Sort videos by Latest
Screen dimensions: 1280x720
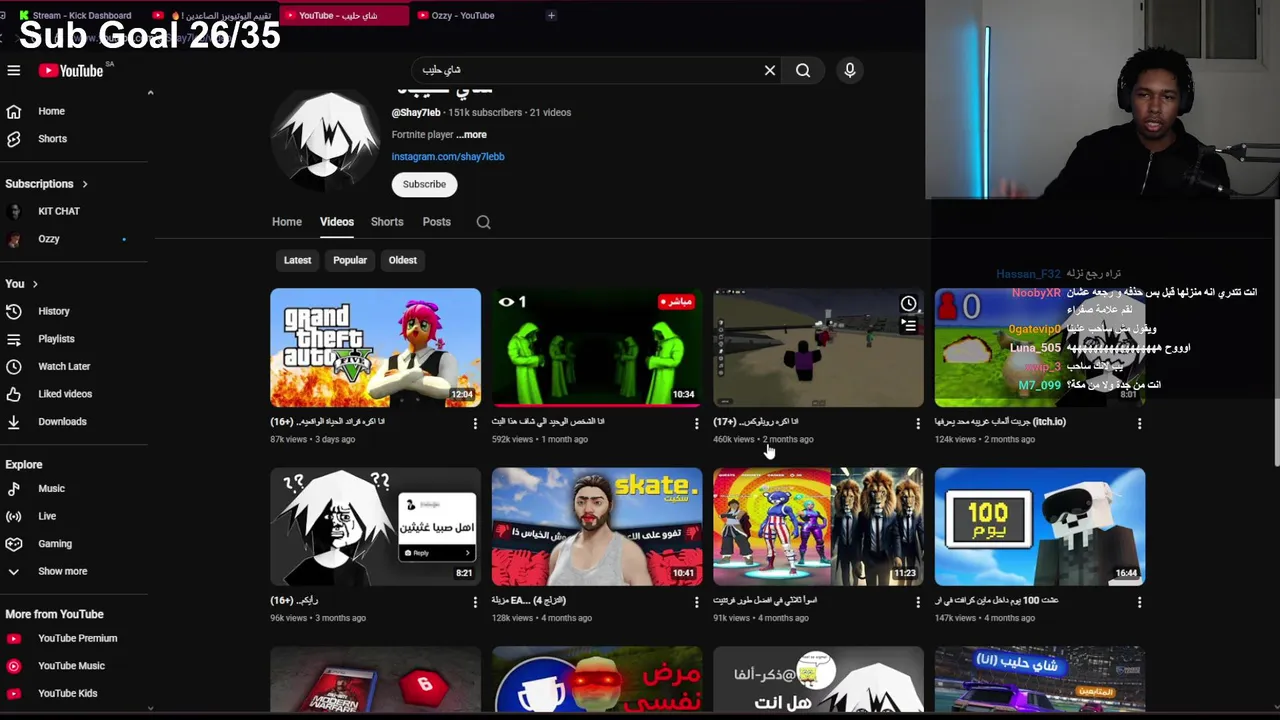(x=297, y=260)
